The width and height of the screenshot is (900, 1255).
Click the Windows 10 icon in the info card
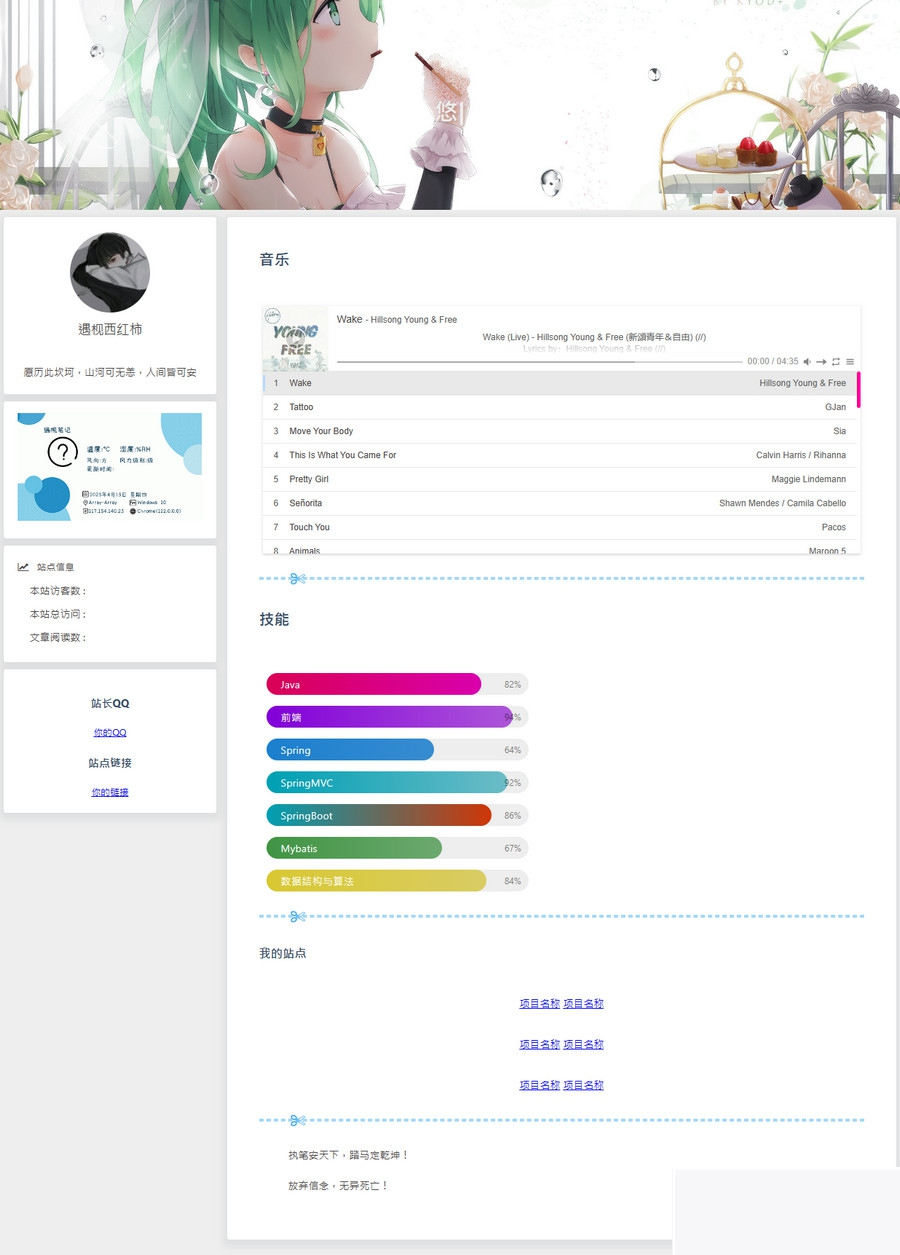132,502
